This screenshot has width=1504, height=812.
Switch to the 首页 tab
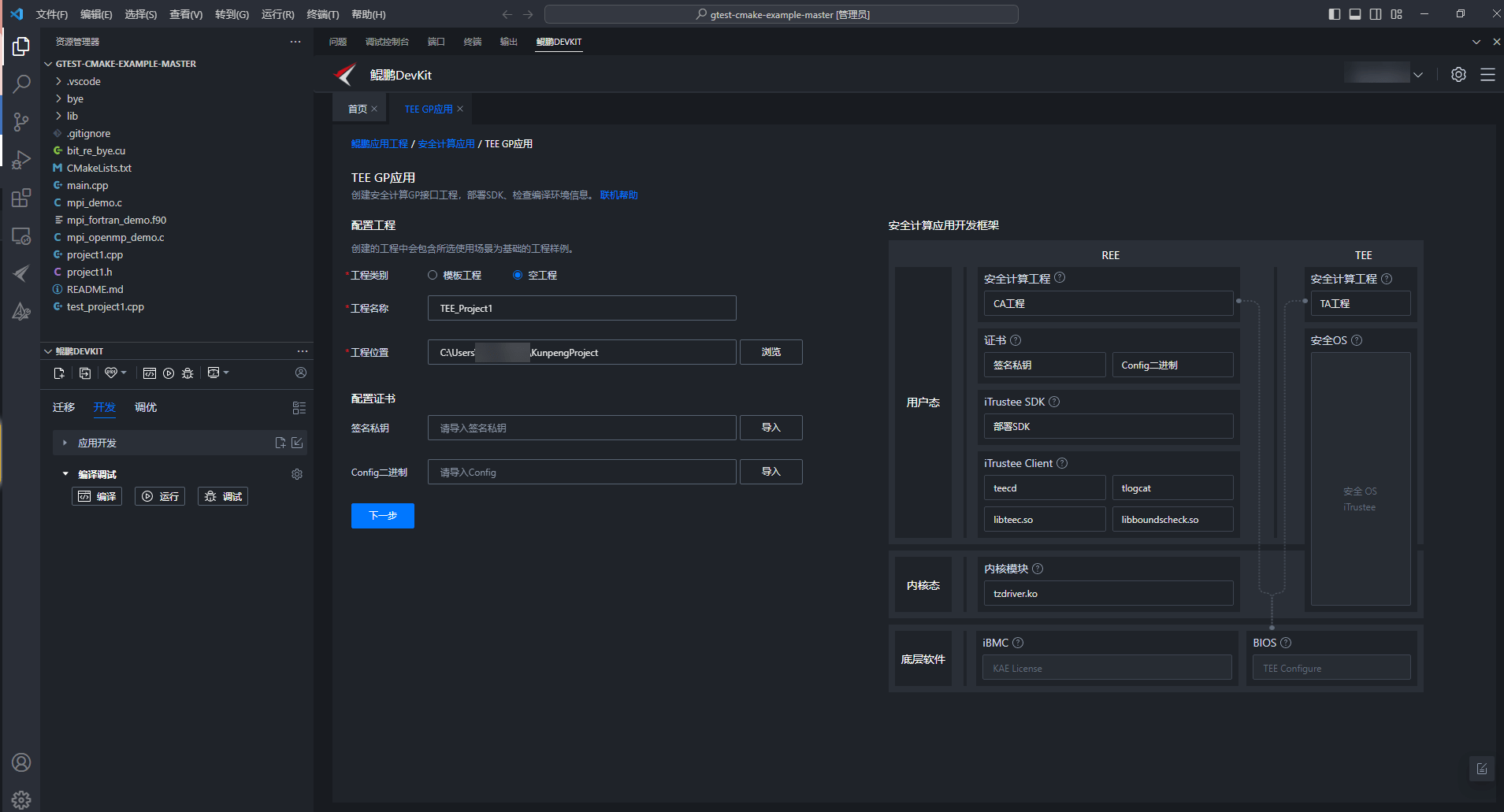click(357, 109)
